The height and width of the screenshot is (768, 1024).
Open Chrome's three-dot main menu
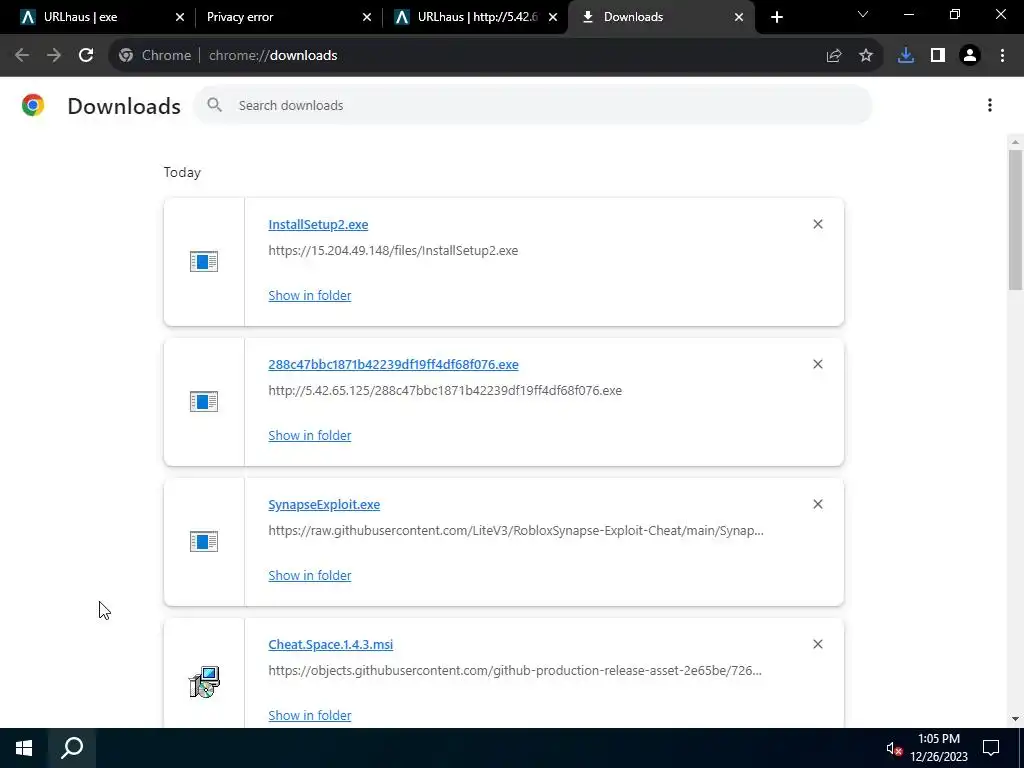tap(1002, 56)
